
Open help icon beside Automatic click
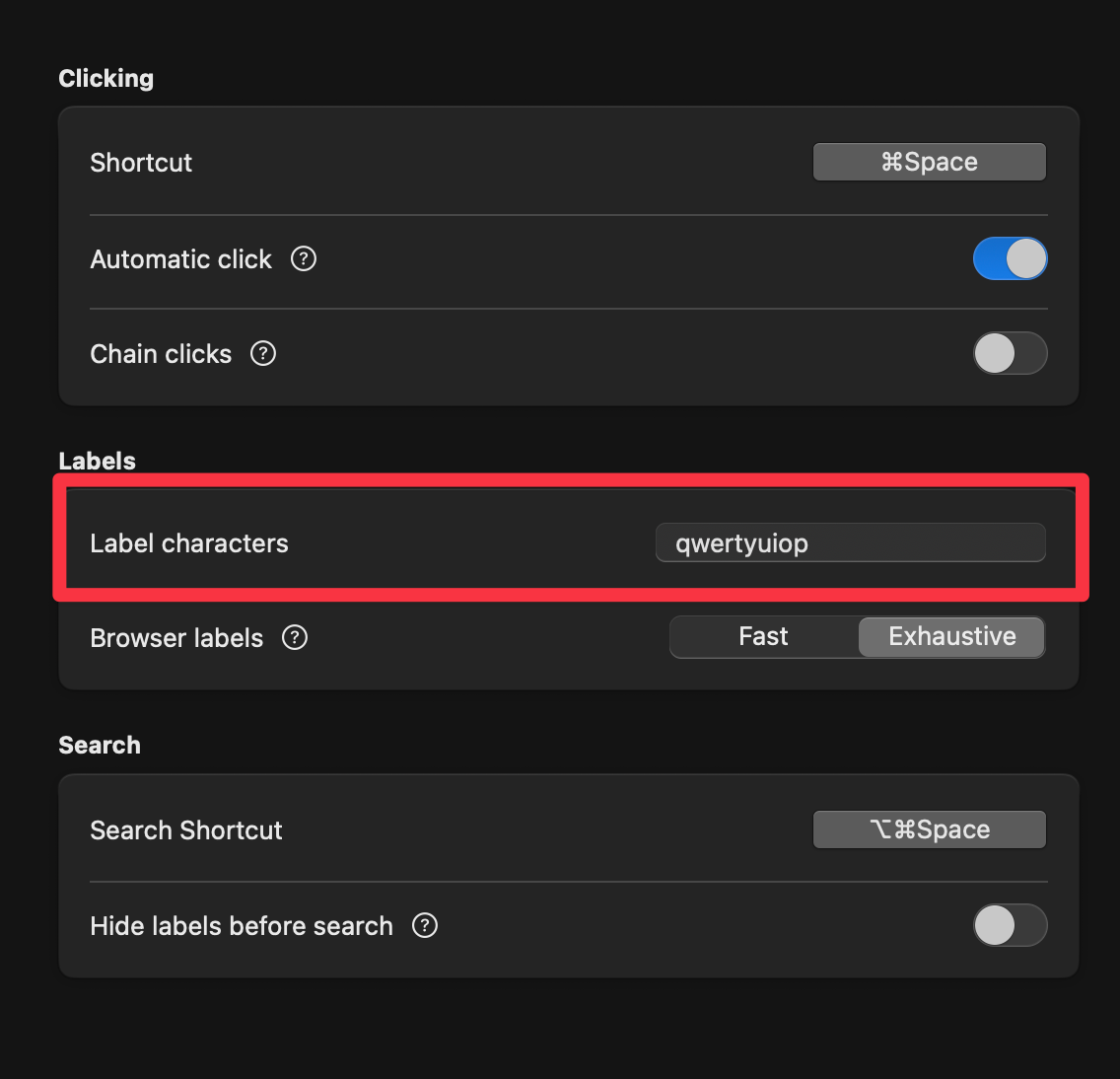pos(304,258)
